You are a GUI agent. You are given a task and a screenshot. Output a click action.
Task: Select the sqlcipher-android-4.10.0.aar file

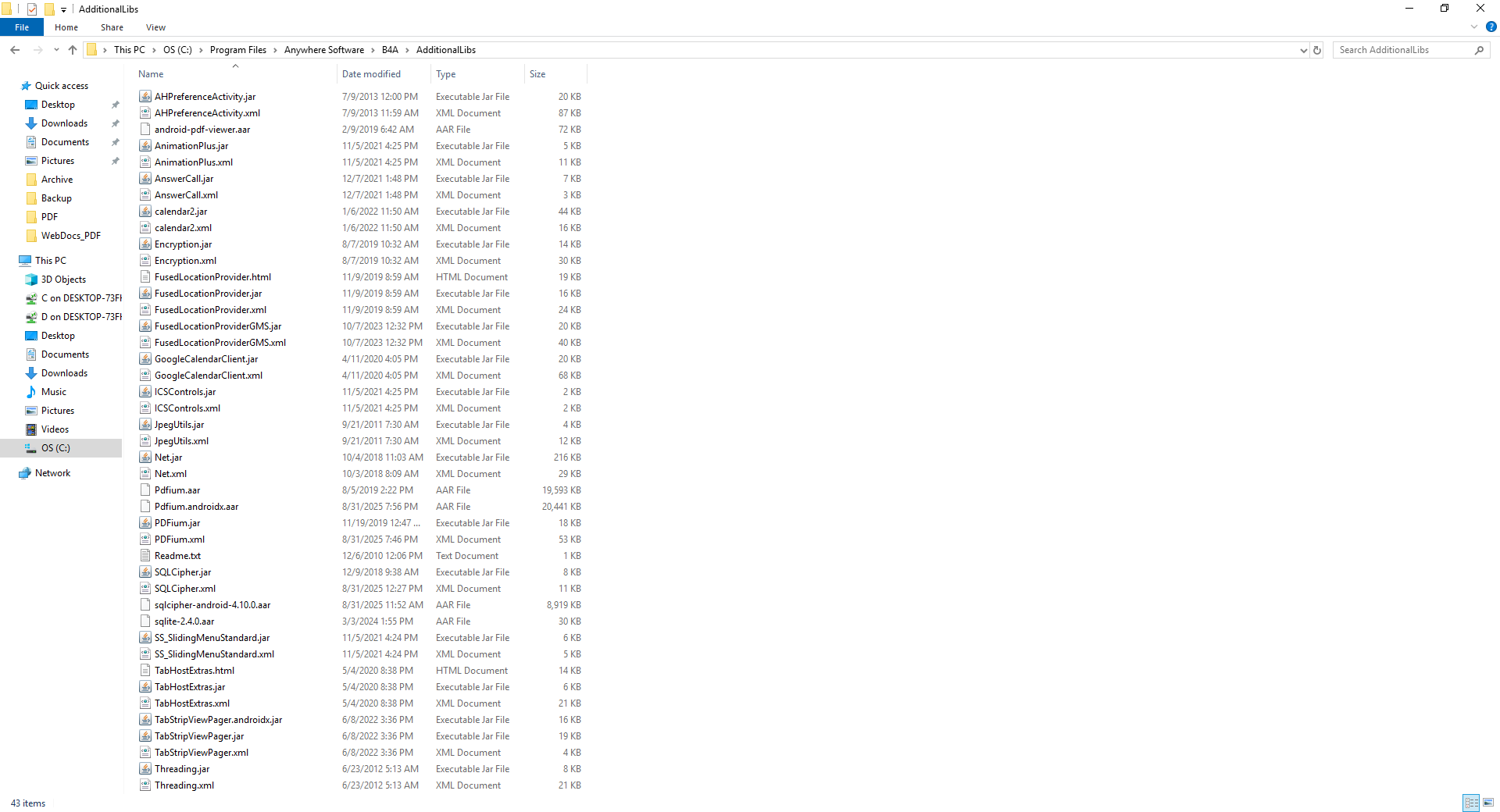coord(212,605)
